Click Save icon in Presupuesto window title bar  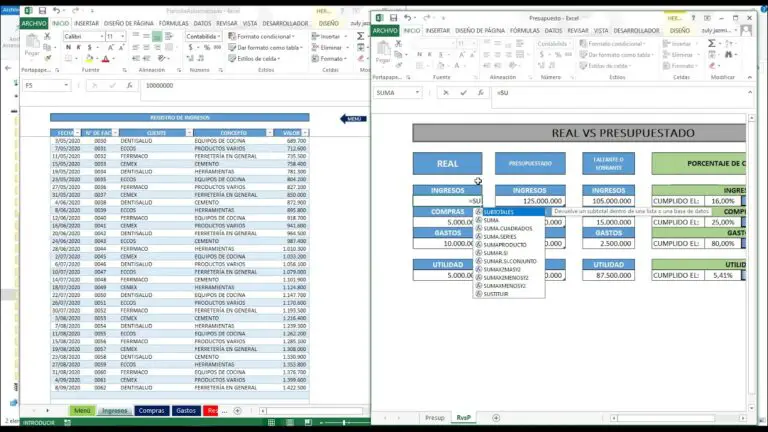click(394, 17)
